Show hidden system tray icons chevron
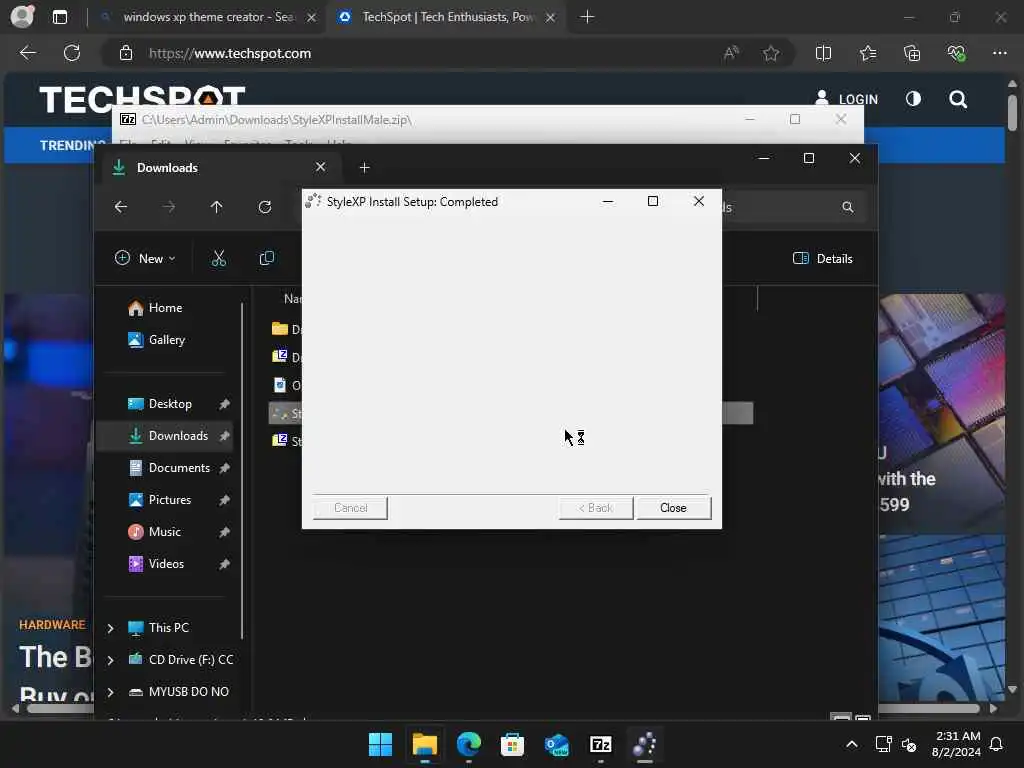The height and width of the screenshot is (768, 1024). [852, 744]
